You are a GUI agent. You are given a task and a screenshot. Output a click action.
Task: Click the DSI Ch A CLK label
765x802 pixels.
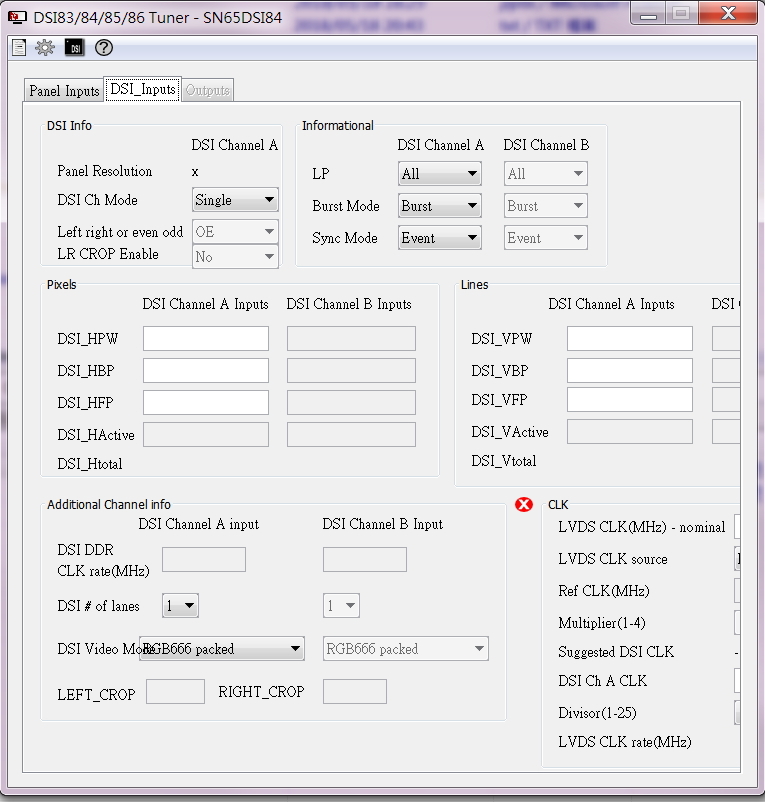pyautogui.click(x=602, y=681)
